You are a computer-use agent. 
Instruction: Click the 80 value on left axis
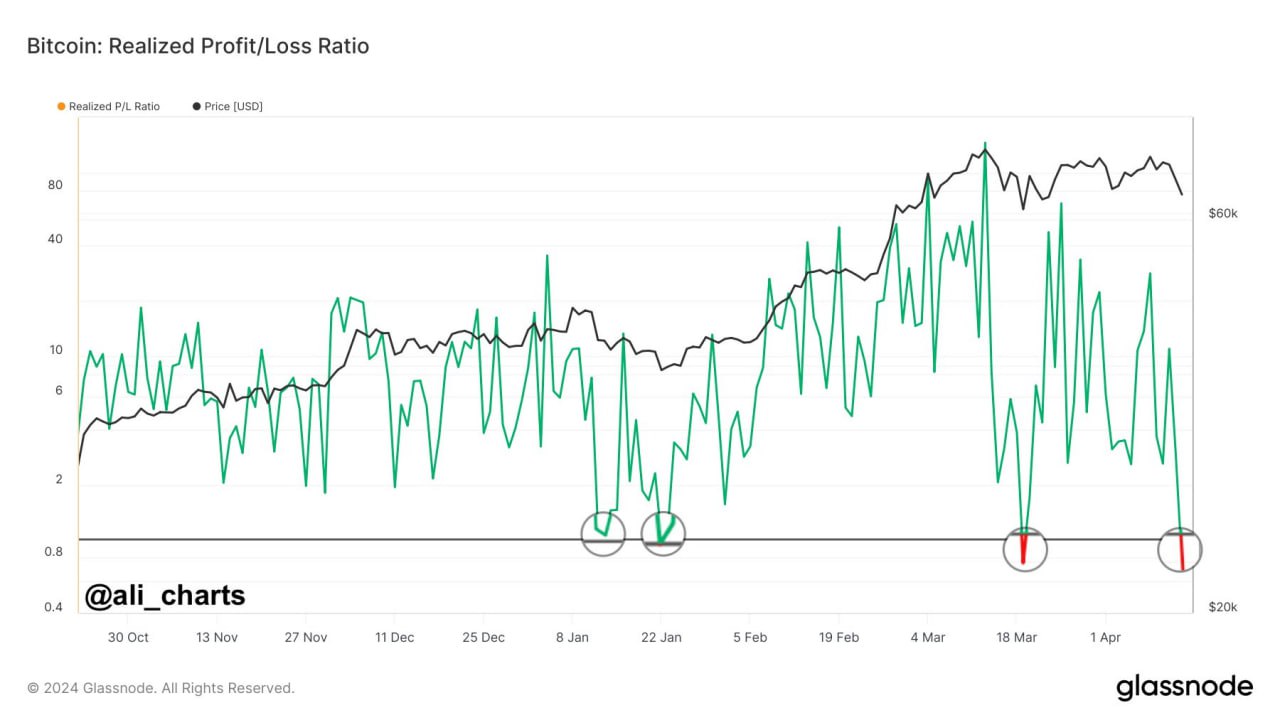pyautogui.click(x=55, y=185)
